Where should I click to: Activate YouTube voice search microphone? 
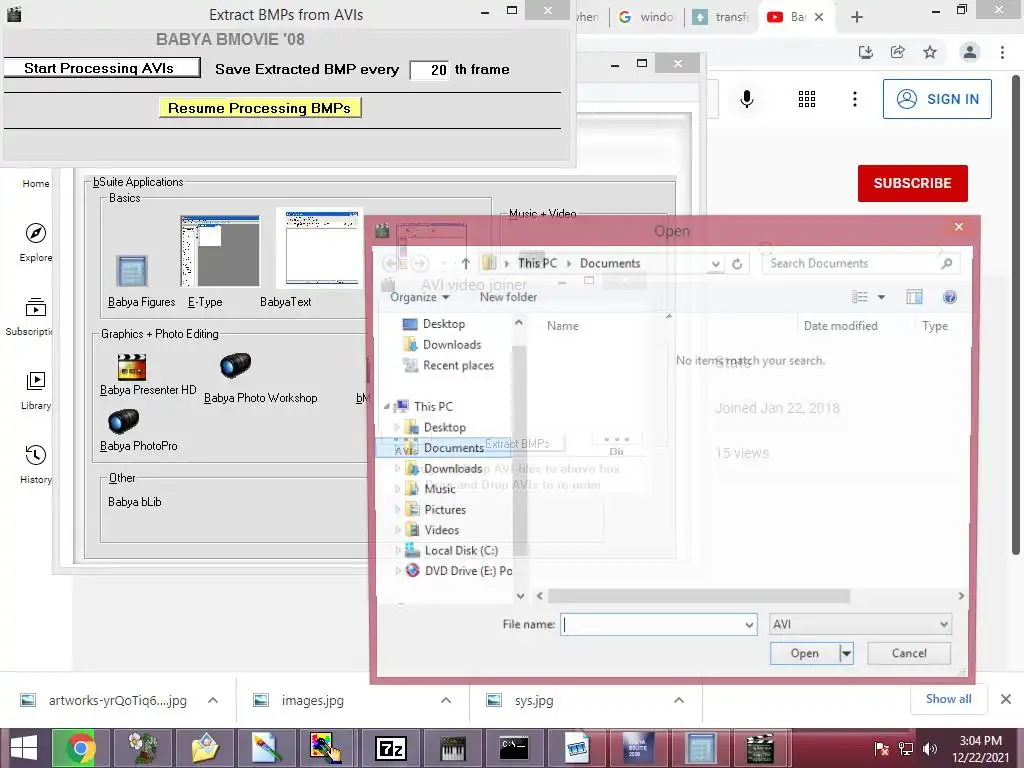(x=747, y=99)
